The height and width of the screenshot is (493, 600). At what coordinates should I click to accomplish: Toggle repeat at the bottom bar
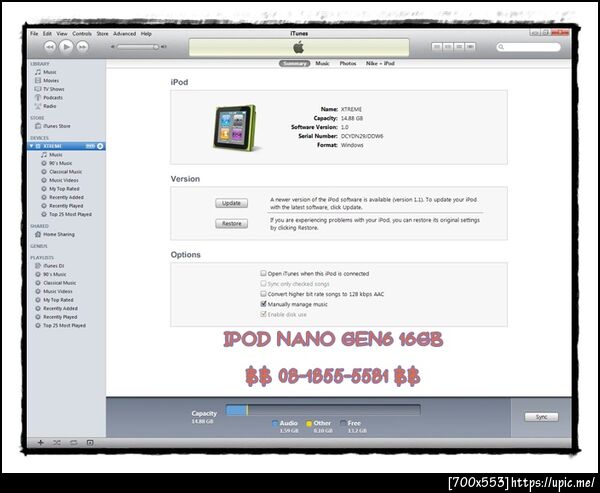click(x=73, y=443)
